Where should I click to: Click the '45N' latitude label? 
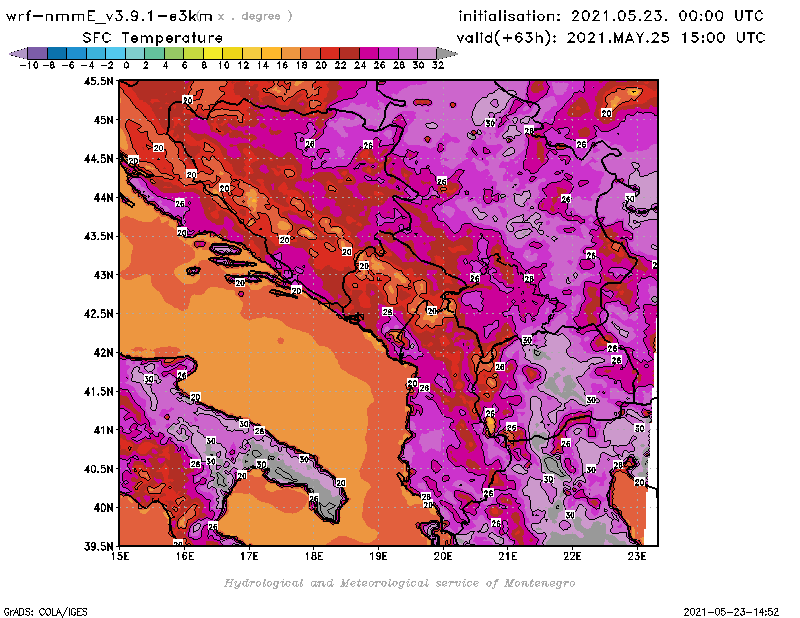[103, 120]
